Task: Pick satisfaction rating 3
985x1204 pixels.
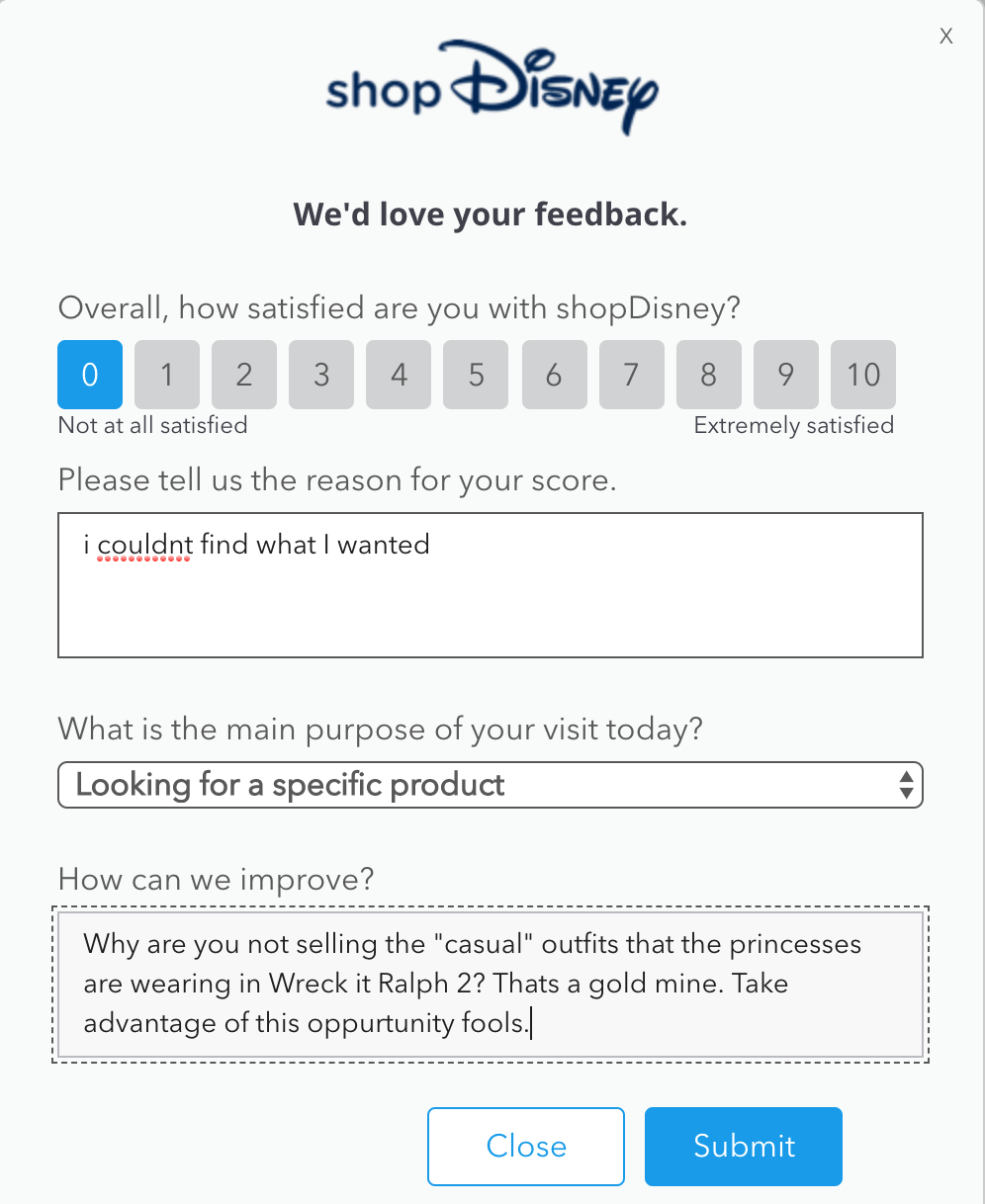Action: point(321,375)
